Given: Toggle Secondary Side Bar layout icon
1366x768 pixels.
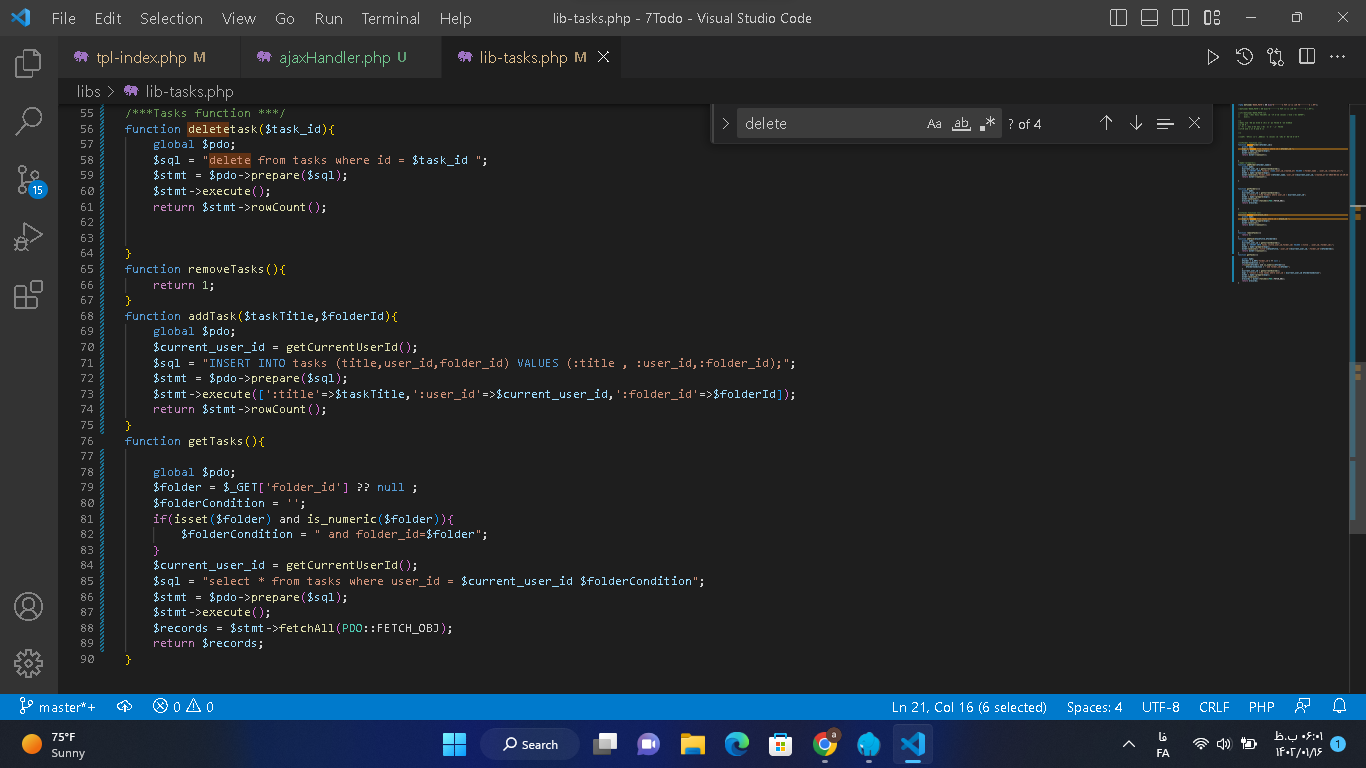Looking at the screenshot, I should pos(1181,18).
